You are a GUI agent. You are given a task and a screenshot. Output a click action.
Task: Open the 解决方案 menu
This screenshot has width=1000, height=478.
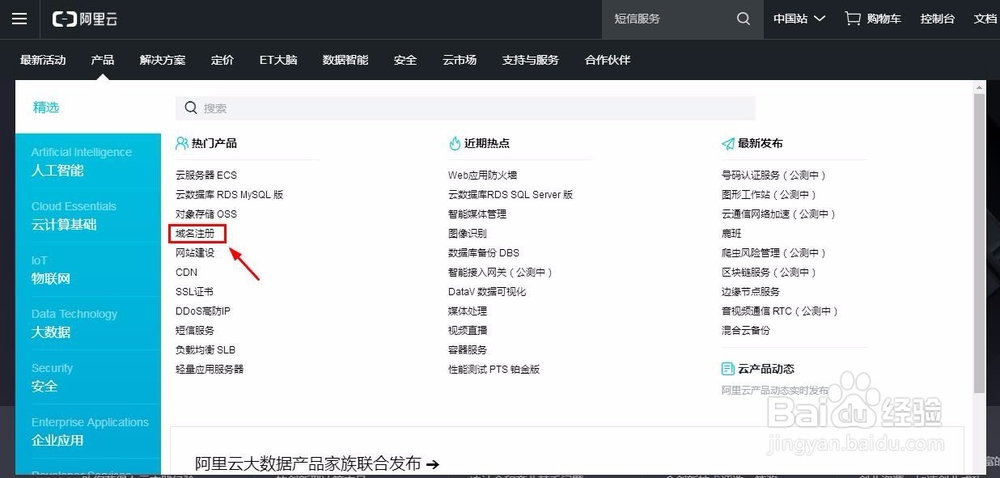tap(163, 60)
